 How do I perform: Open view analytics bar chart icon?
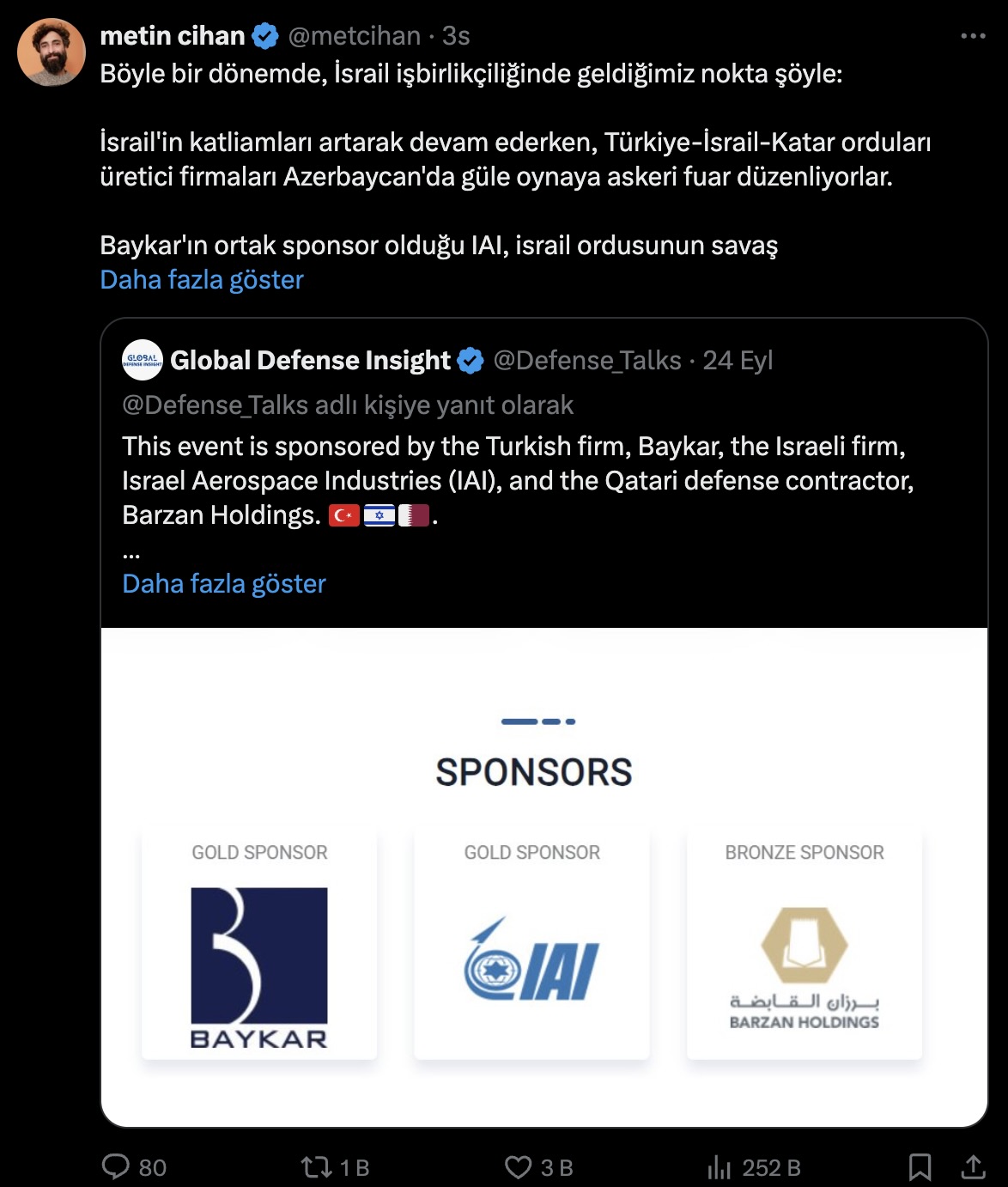tap(719, 1167)
